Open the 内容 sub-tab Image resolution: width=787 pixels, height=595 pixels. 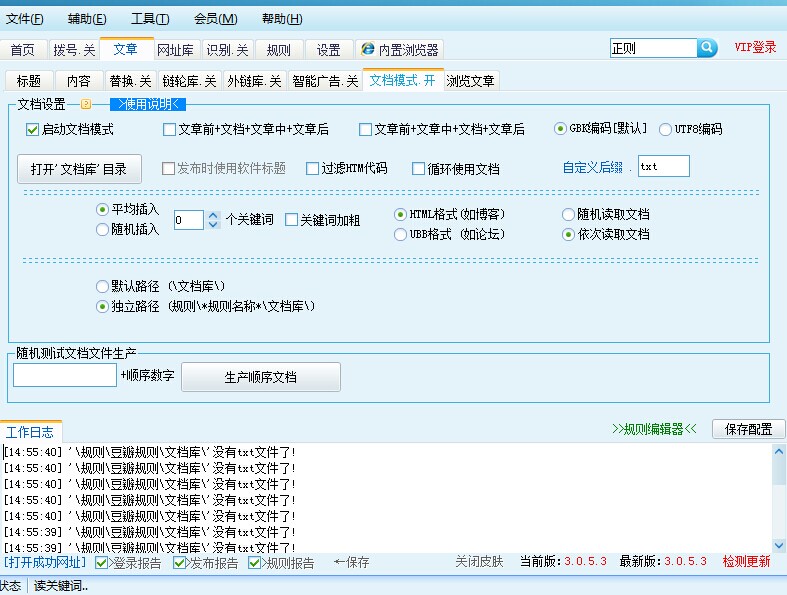[x=79, y=81]
